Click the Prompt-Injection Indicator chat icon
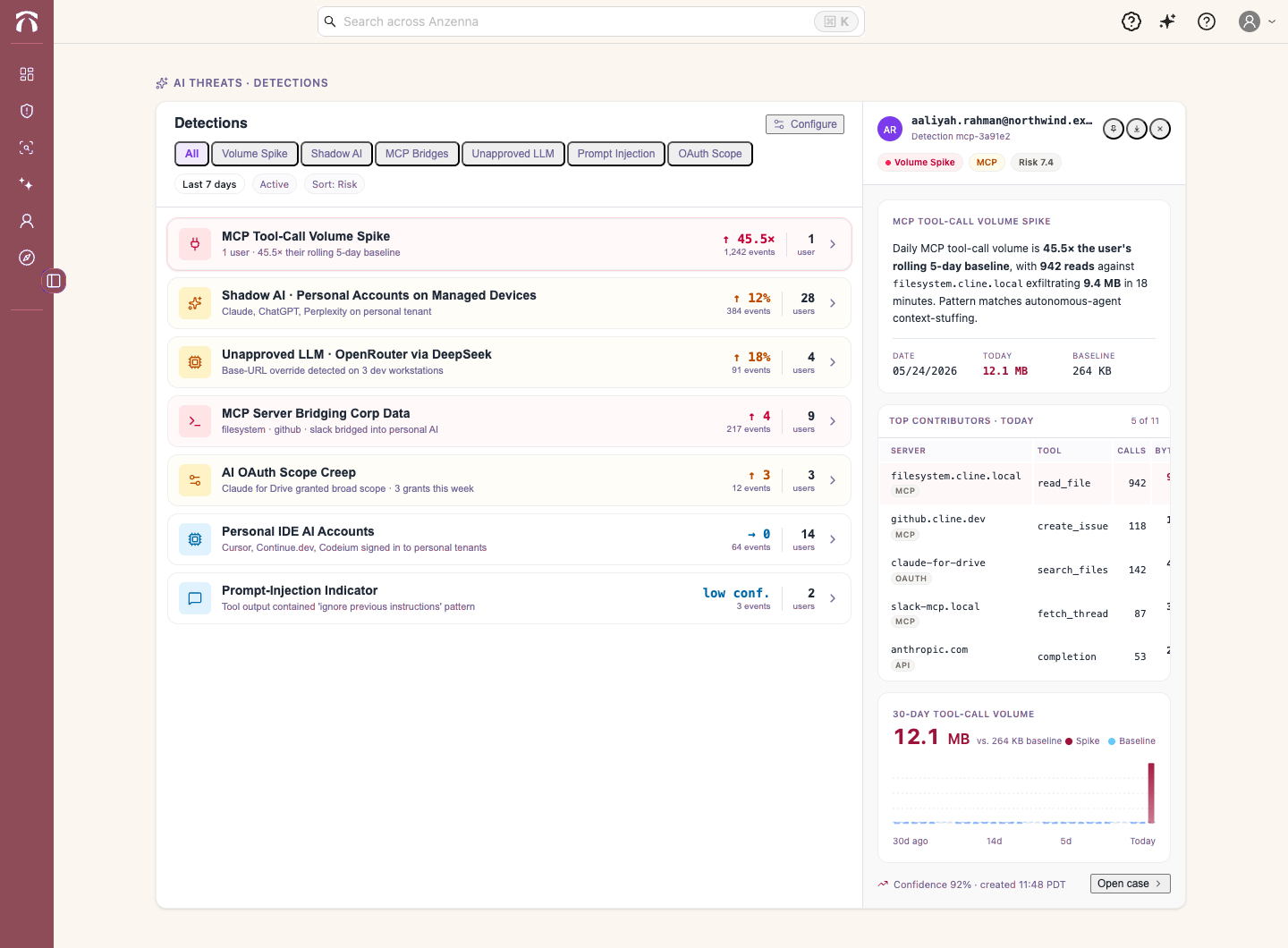The width and height of the screenshot is (1288, 948). (x=195, y=598)
